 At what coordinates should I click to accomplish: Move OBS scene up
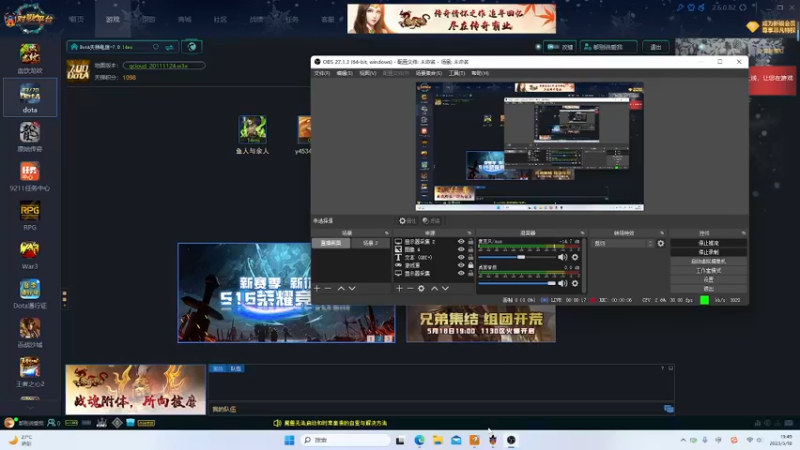pyautogui.click(x=341, y=288)
